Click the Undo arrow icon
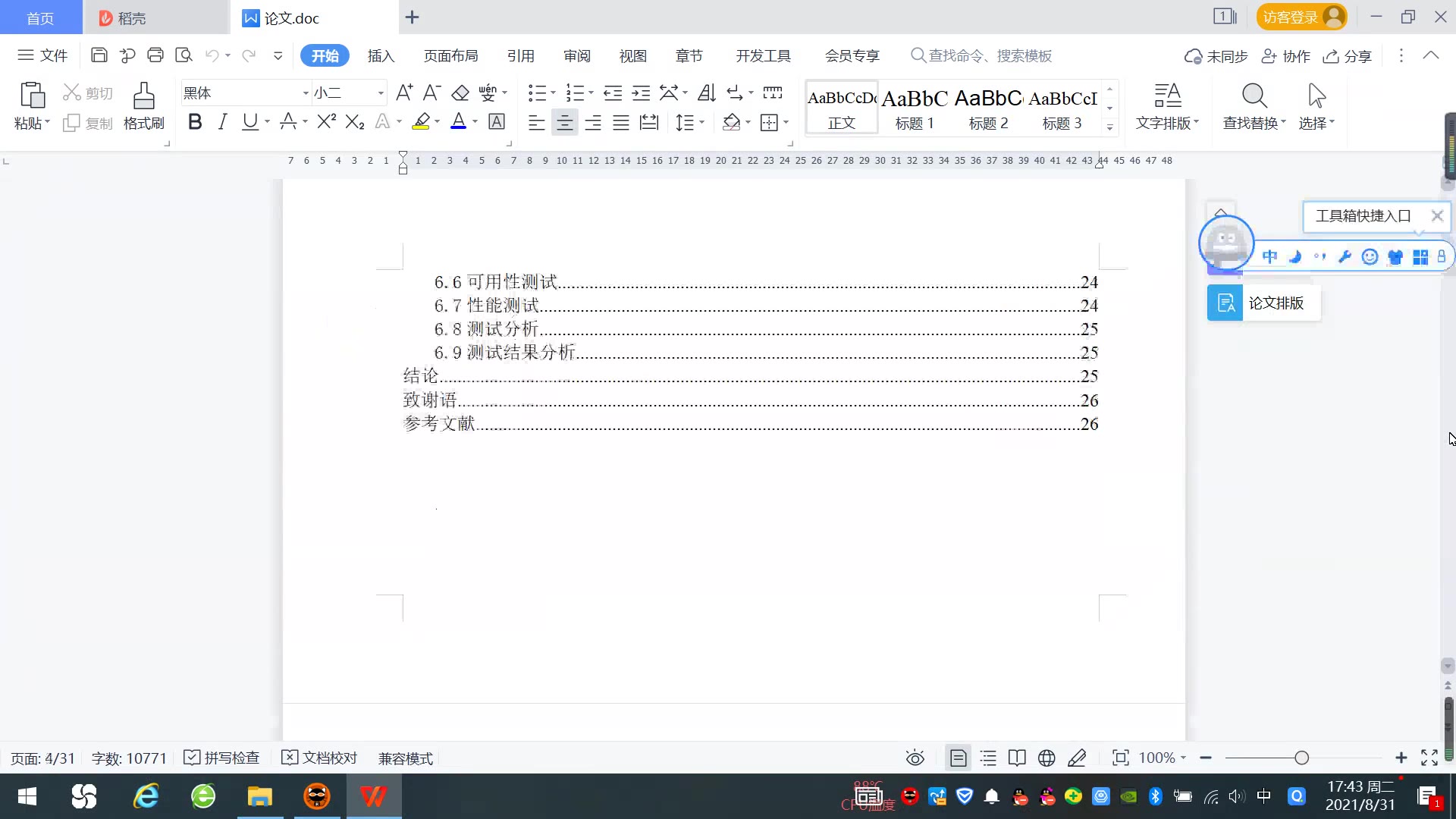This screenshot has height=819, width=1456. click(212, 55)
